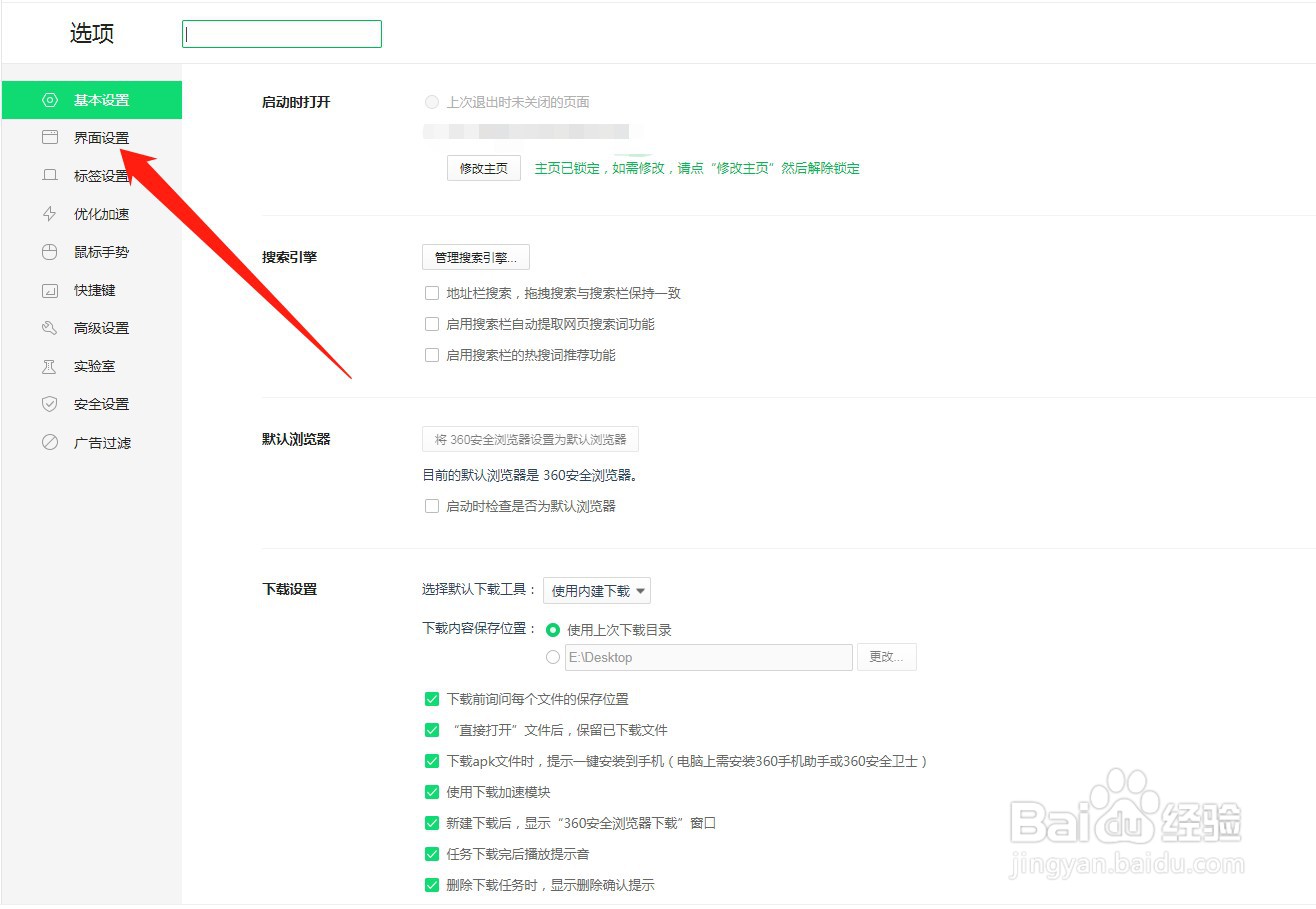Check 启动时检查是否为默认浏览器
The height and width of the screenshot is (909, 1316).
[432, 506]
